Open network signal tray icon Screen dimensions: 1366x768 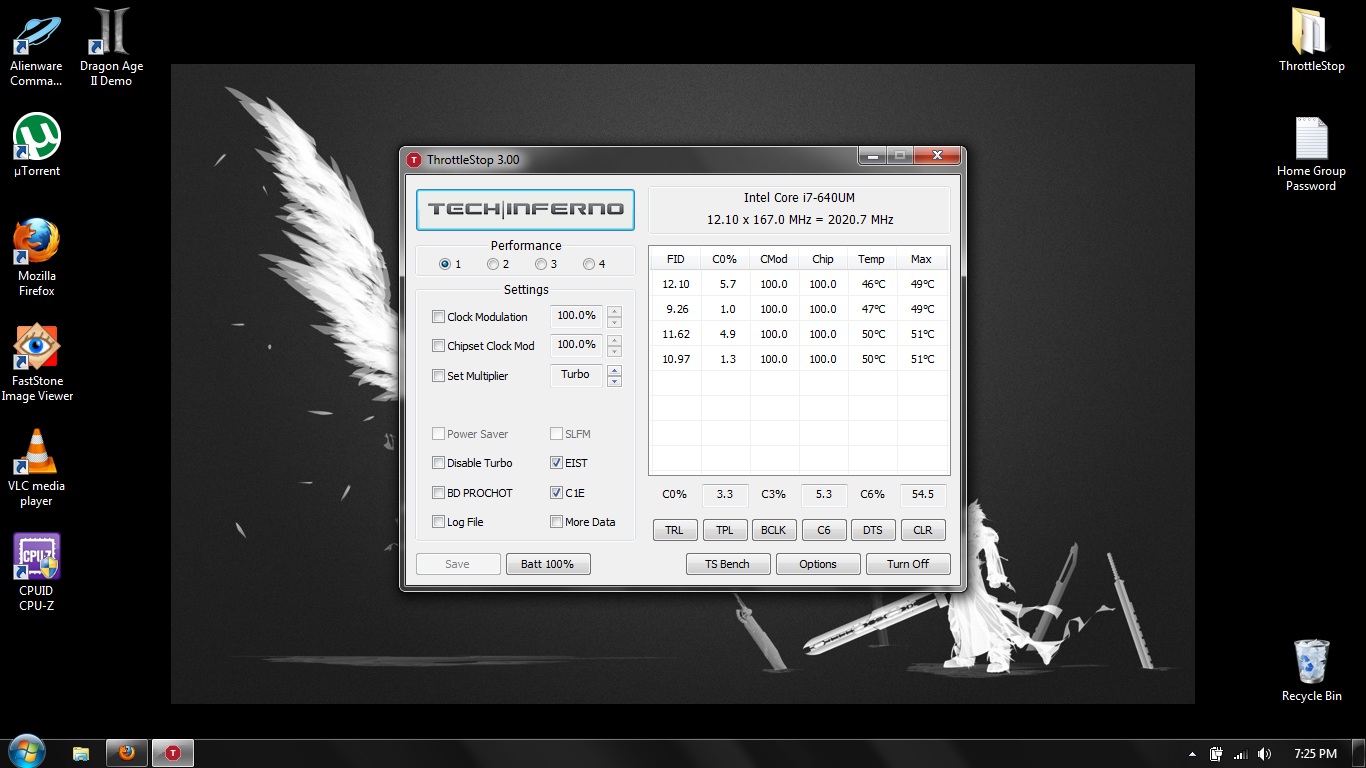tap(1240, 754)
